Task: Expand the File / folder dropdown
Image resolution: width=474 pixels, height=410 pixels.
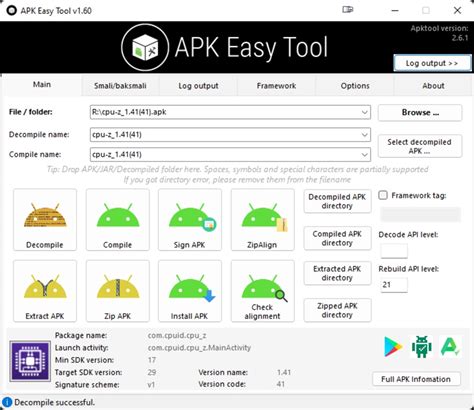Action: (365, 112)
